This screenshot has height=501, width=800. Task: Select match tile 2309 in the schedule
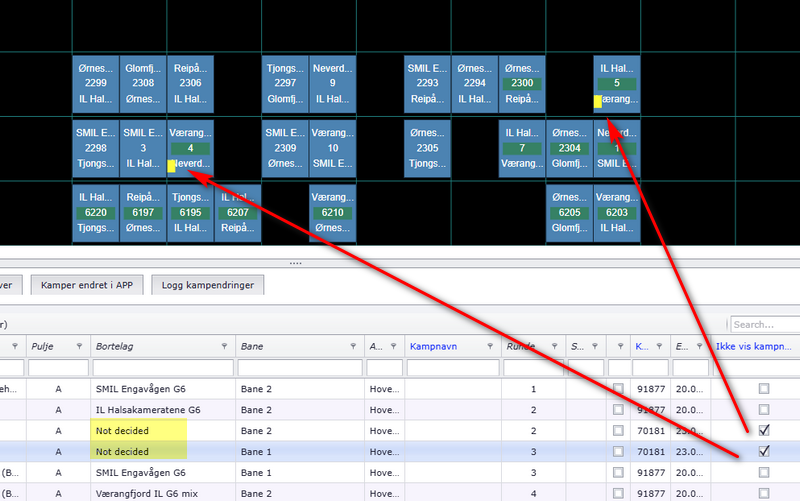285,148
